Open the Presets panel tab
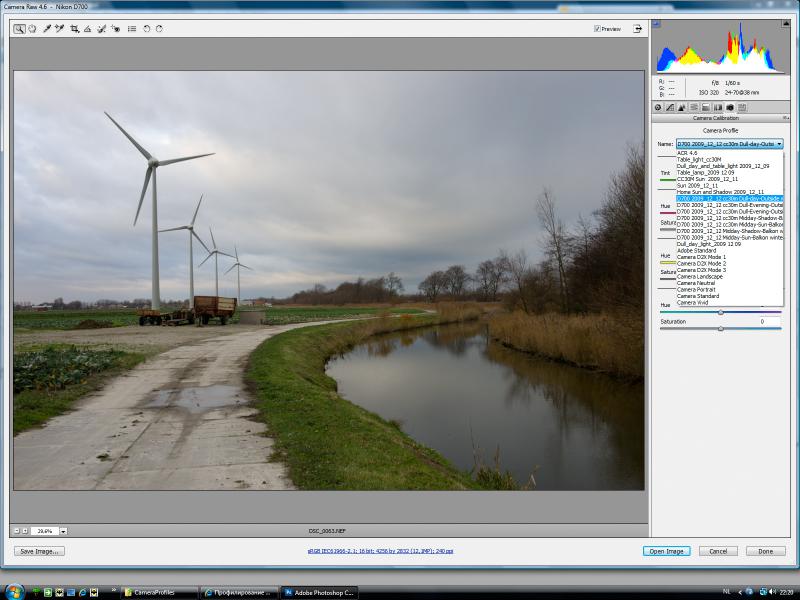The height and width of the screenshot is (600, 800). 742,108
